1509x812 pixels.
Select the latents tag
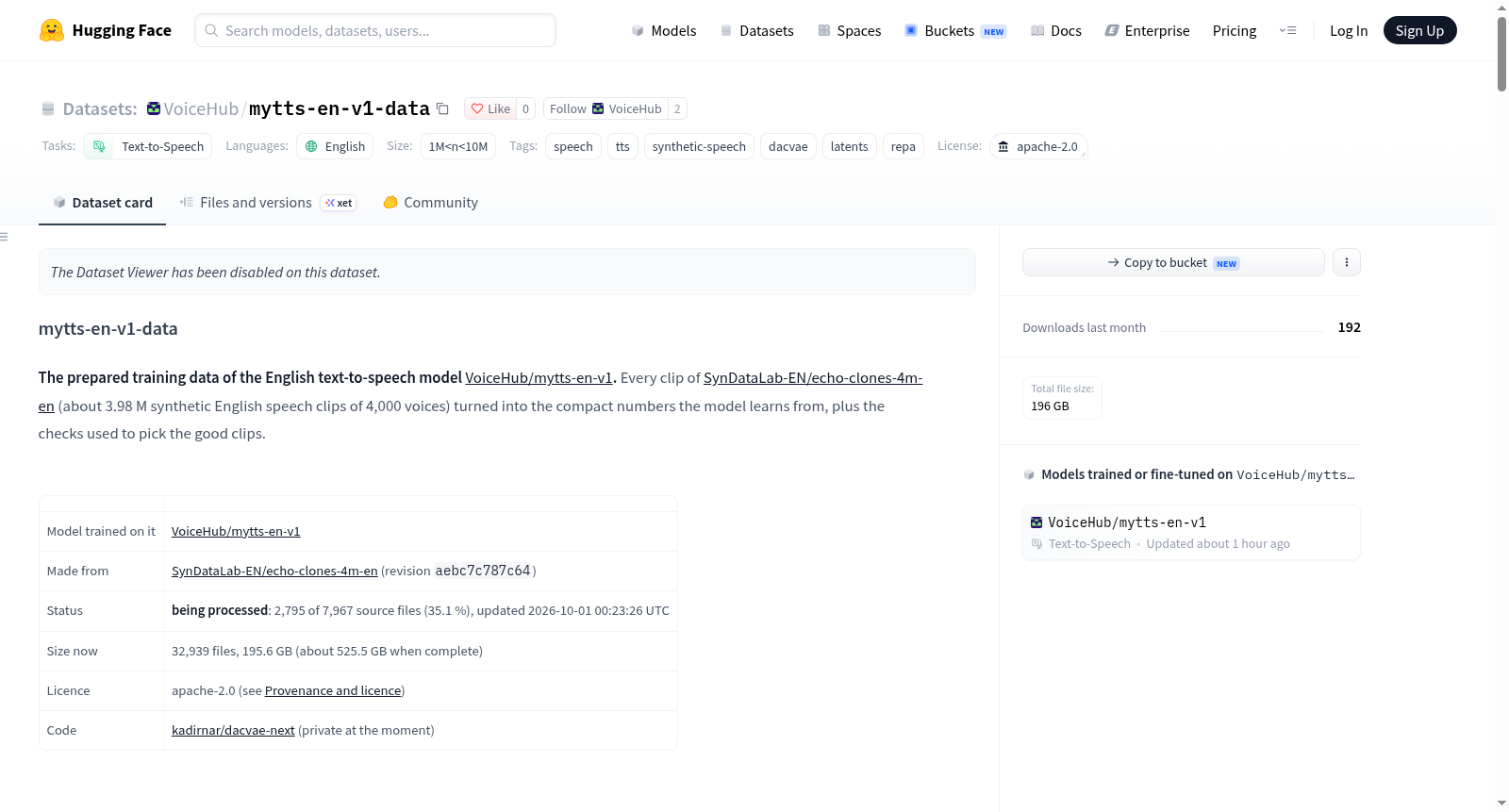click(x=850, y=146)
